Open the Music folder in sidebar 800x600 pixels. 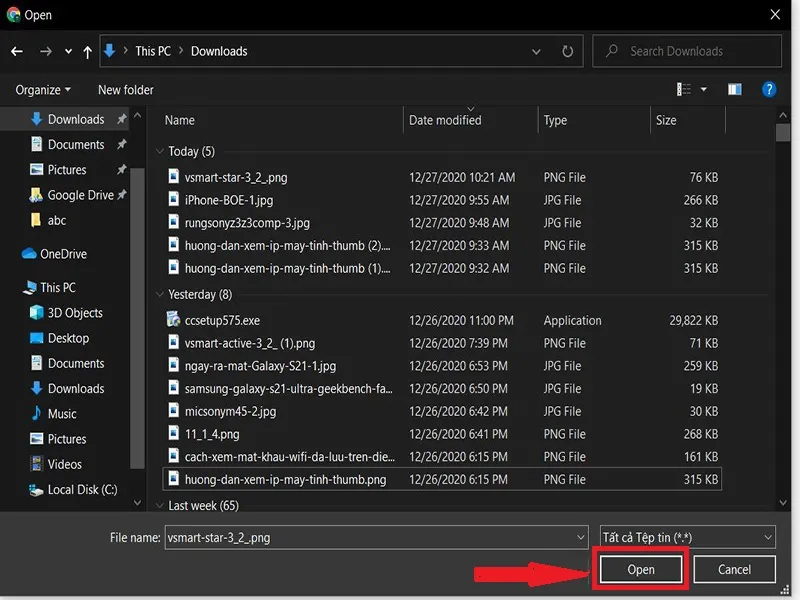(62, 414)
